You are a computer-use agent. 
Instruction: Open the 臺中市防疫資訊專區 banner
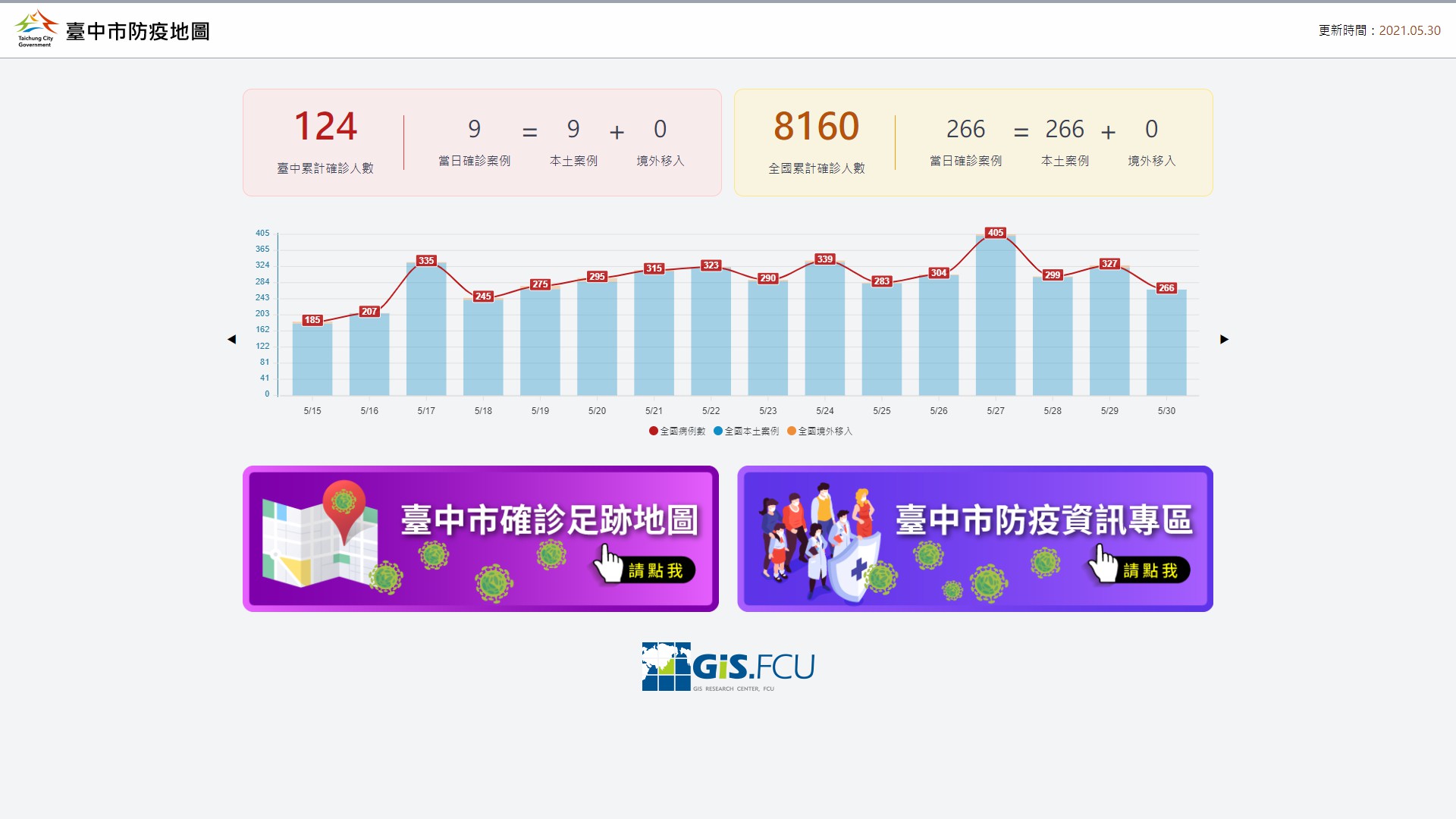click(x=974, y=538)
